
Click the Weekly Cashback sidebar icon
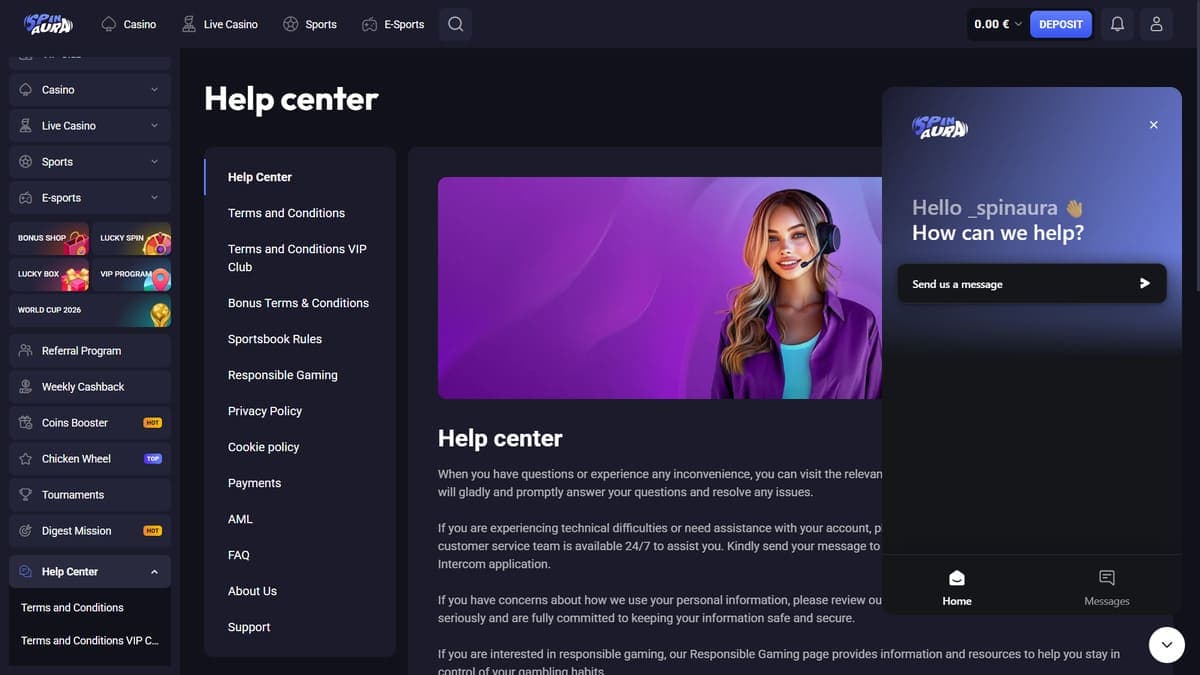point(26,387)
